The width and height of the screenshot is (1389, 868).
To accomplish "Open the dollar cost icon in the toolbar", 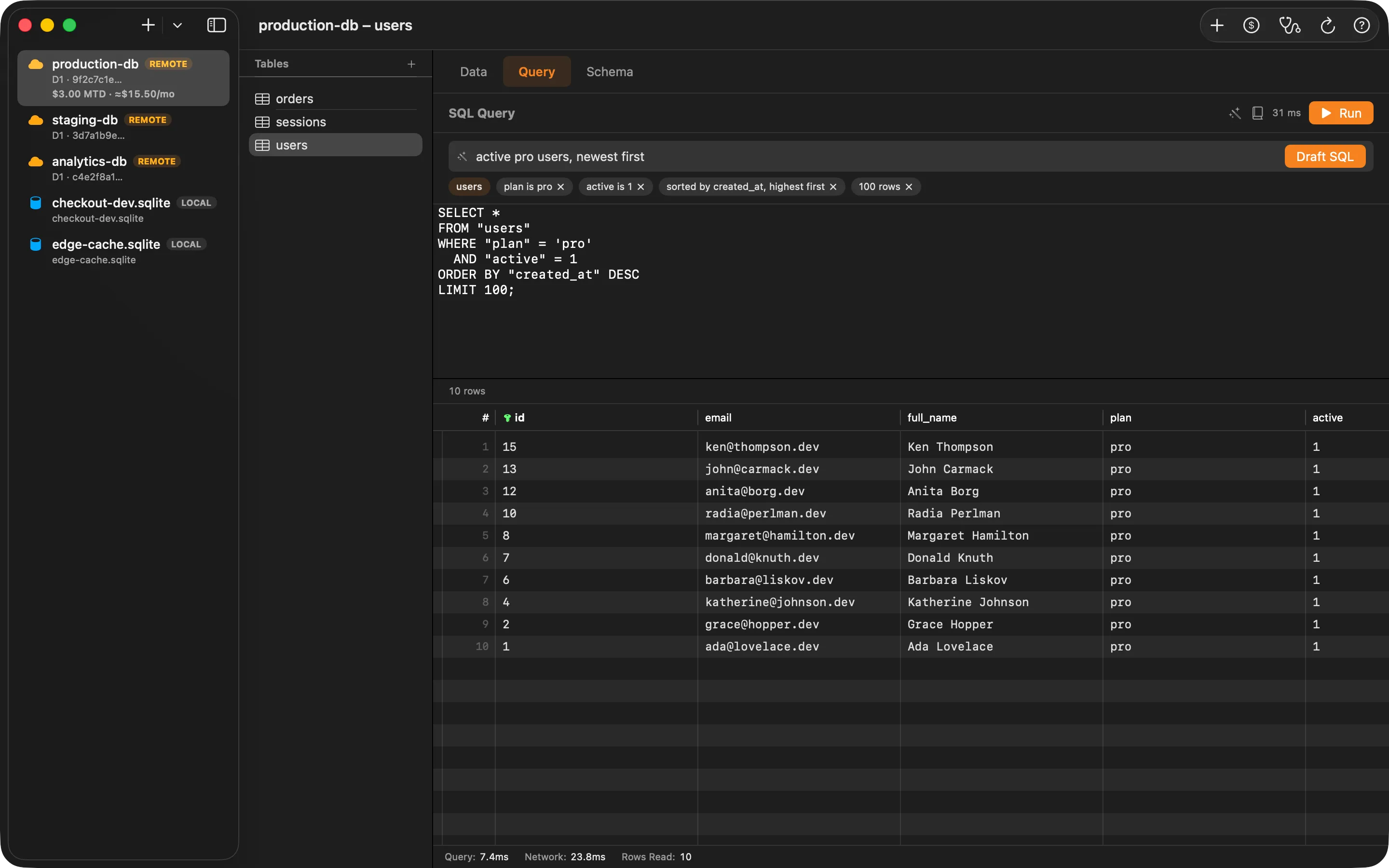I will [1251, 25].
